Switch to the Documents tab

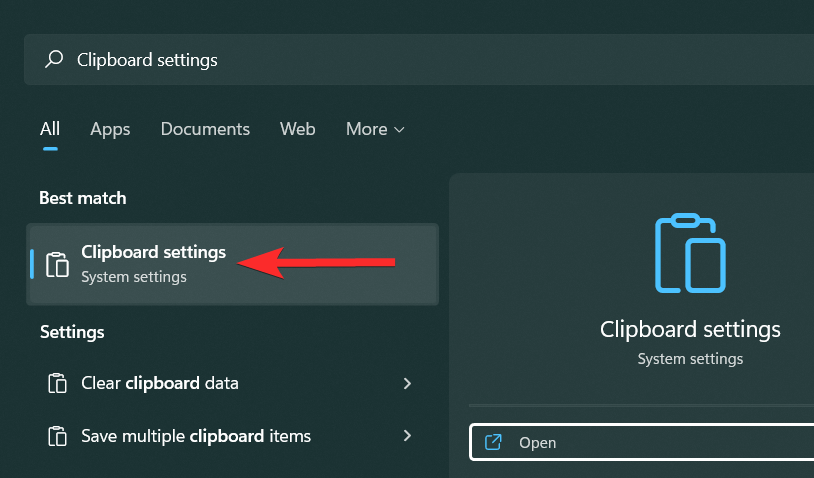(x=205, y=129)
